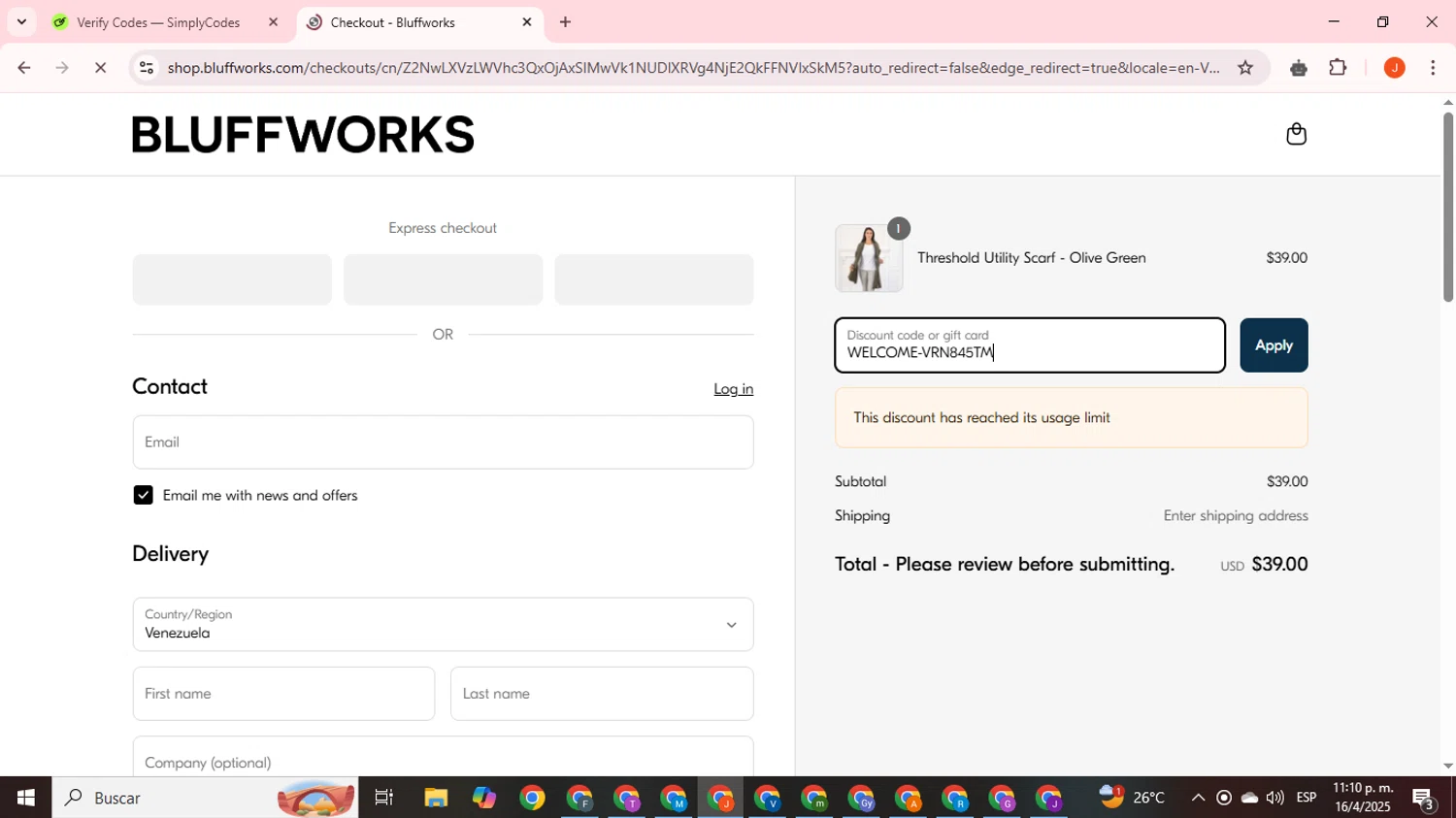Open Copilot from the taskbar
The height and width of the screenshot is (818, 1456).
[483, 798]
